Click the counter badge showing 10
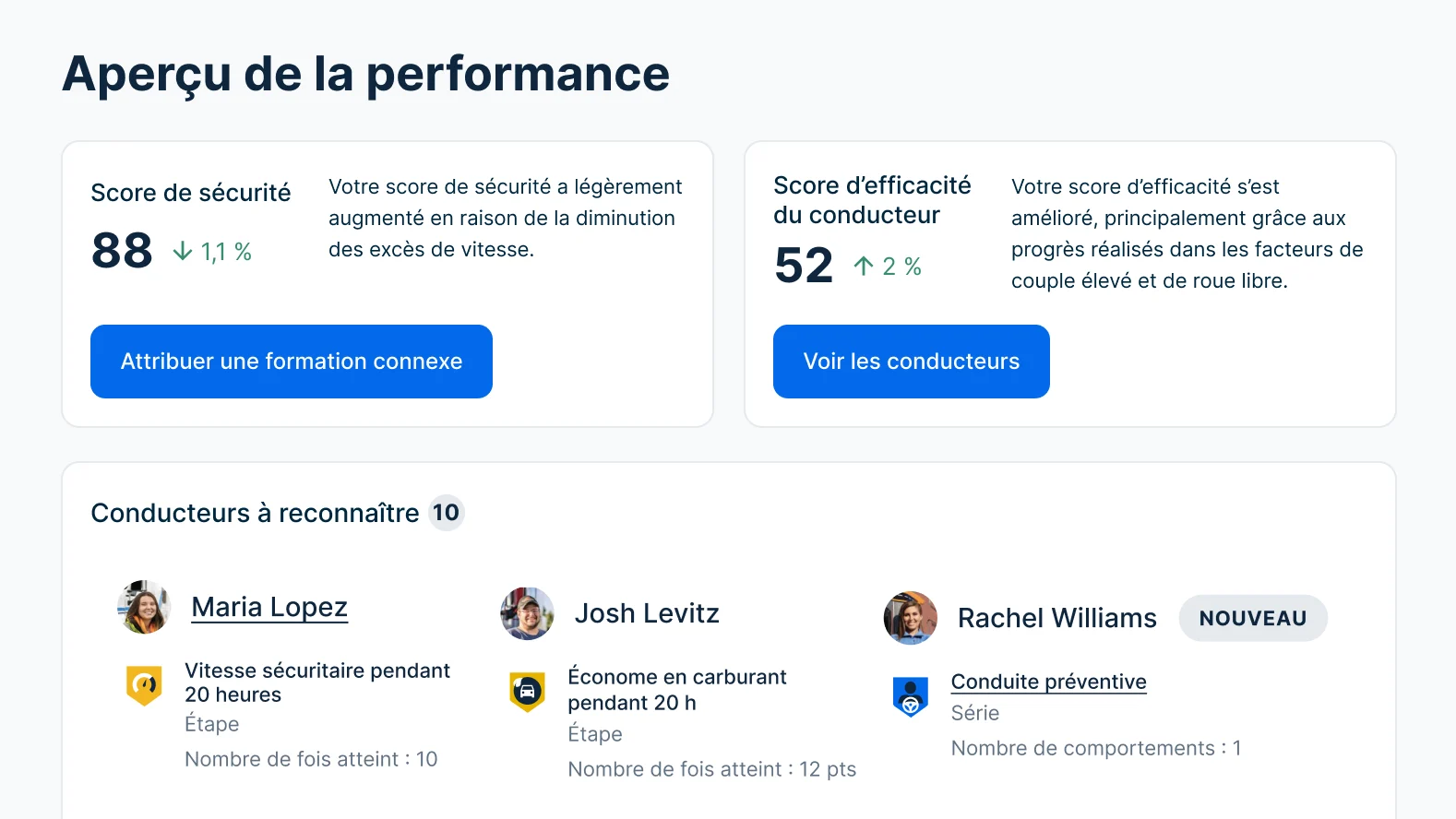Image resolution: width=1456 pixels, height=819 pixels. 448,513
